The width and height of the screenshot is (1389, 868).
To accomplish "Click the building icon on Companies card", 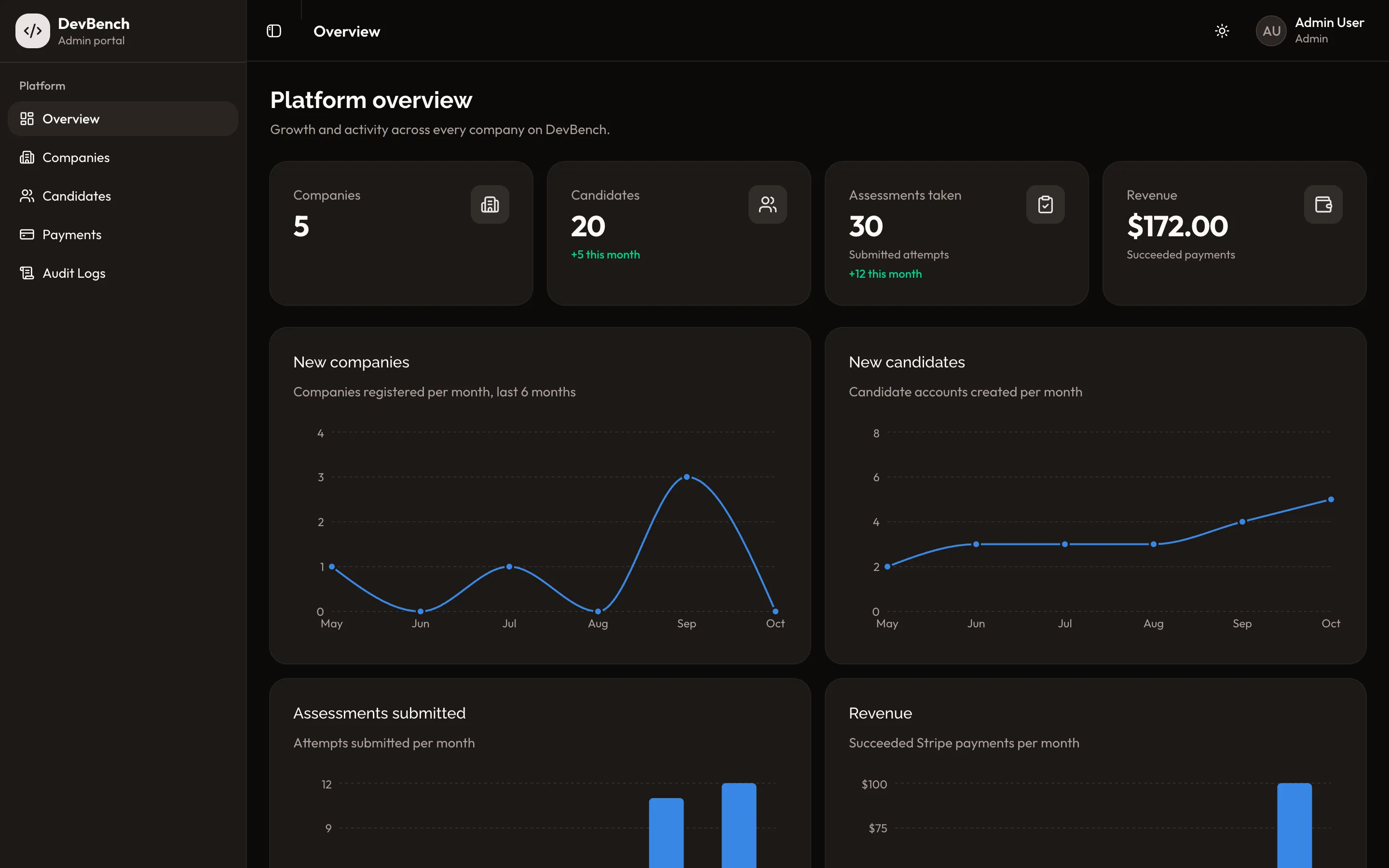I will 490,204.
